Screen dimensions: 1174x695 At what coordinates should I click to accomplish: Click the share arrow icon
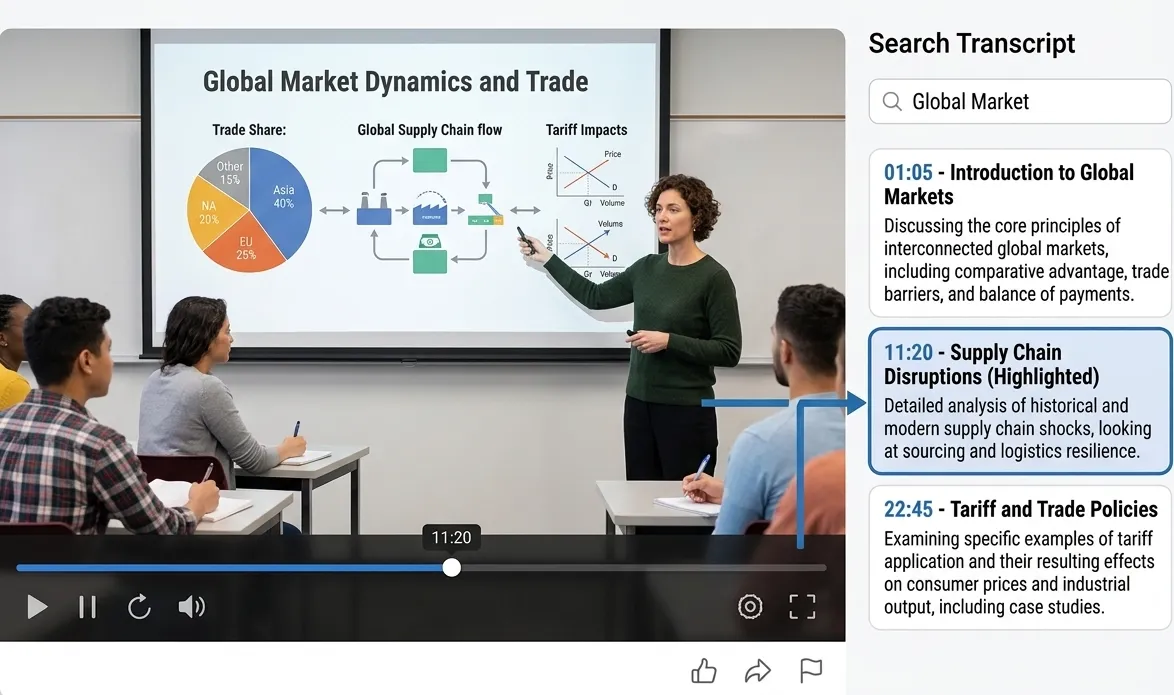(x=758, y=670)
